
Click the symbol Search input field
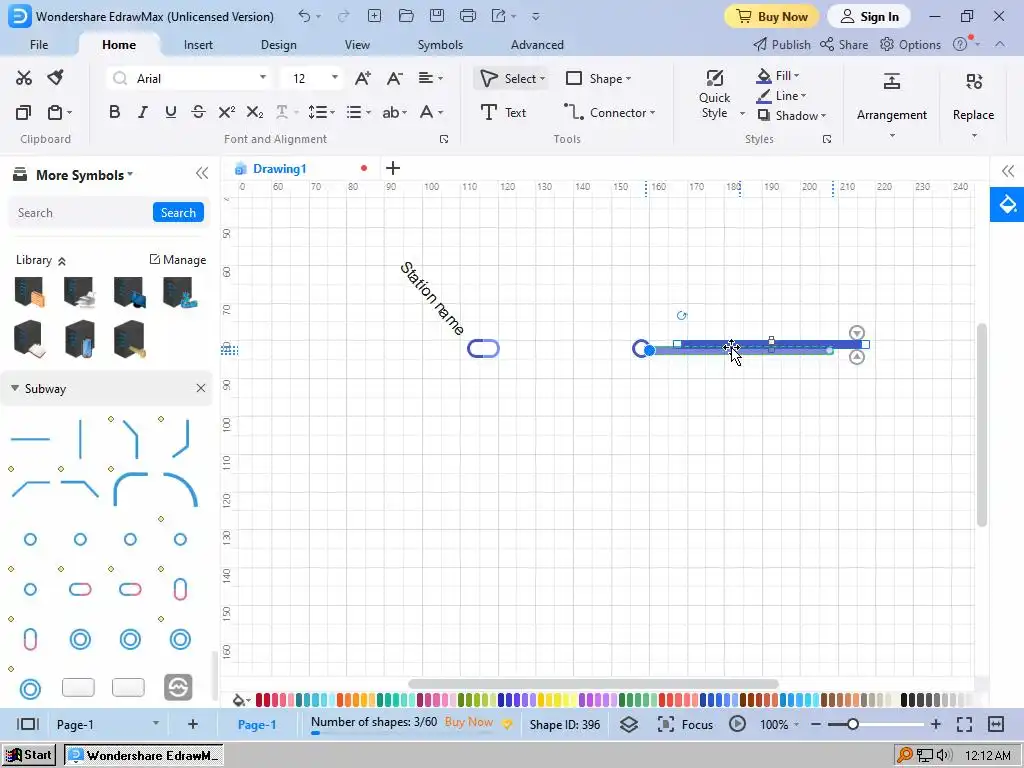[x=80, y=212]
